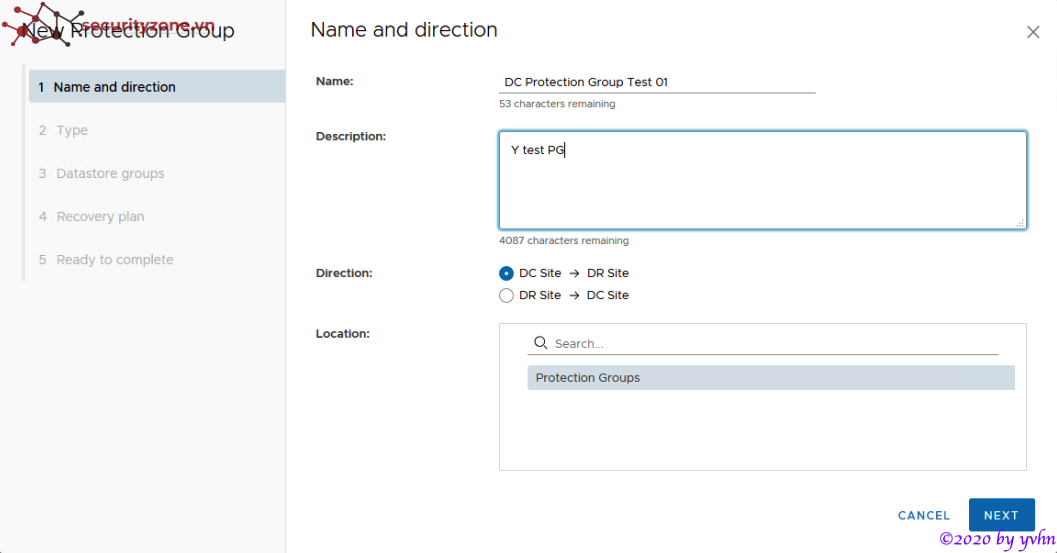Click the search magnifier icon

click(x=541, y=343)
